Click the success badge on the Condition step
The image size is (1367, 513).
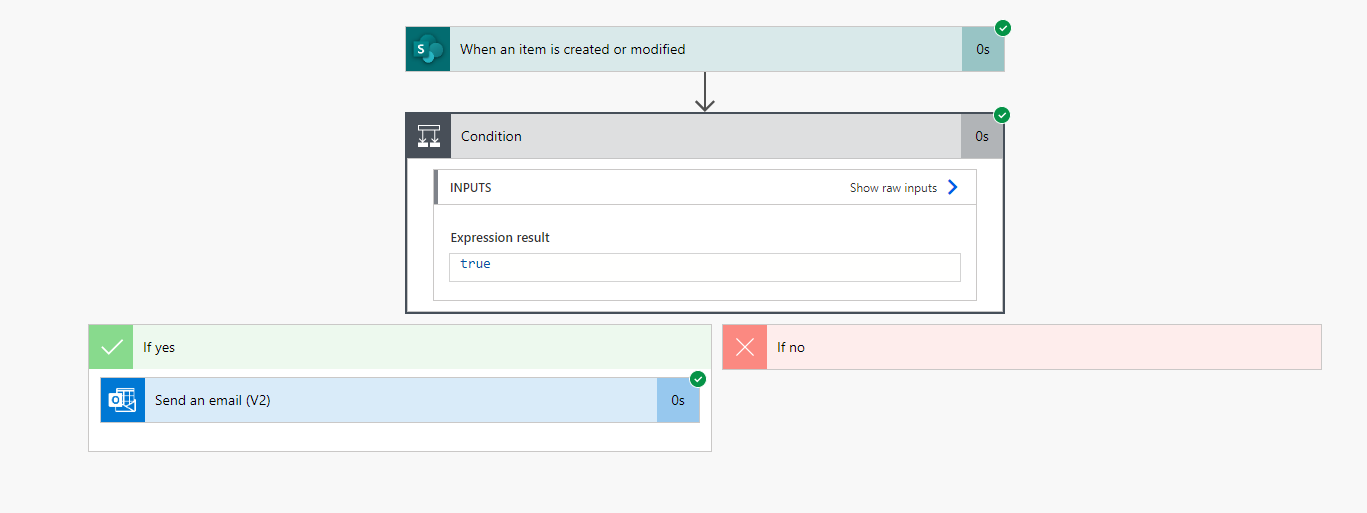click(1002, 115)
